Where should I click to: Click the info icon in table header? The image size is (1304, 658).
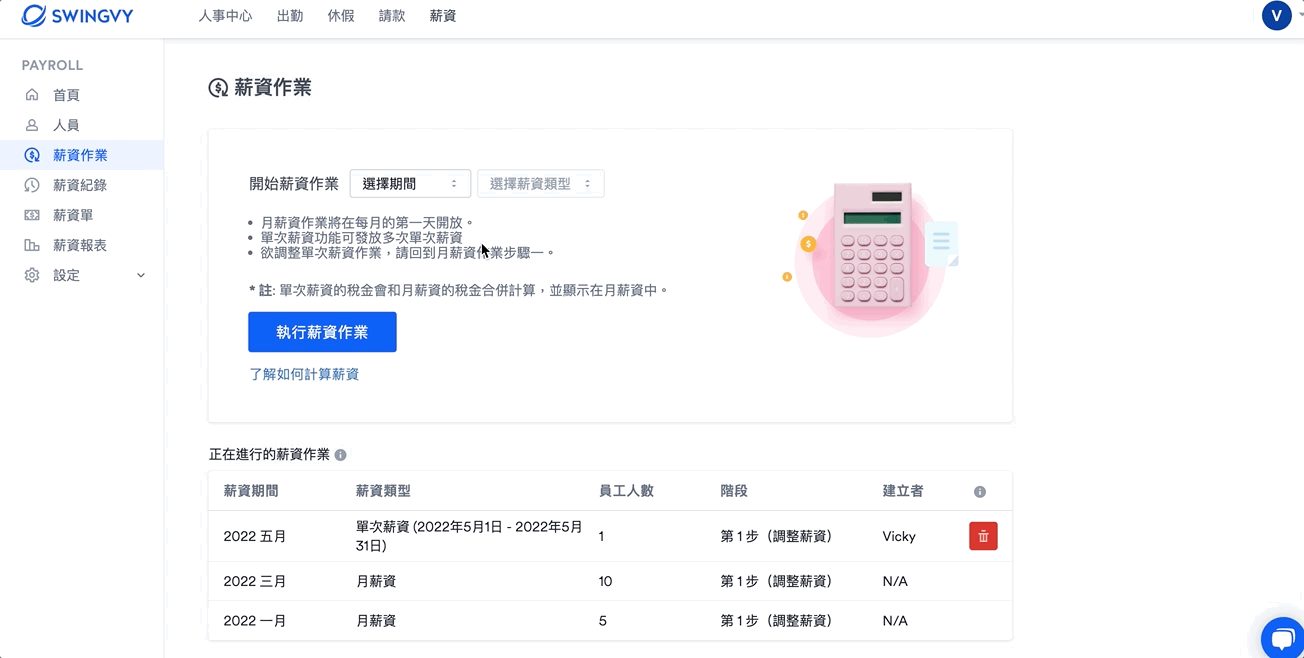tap(980, 492)
